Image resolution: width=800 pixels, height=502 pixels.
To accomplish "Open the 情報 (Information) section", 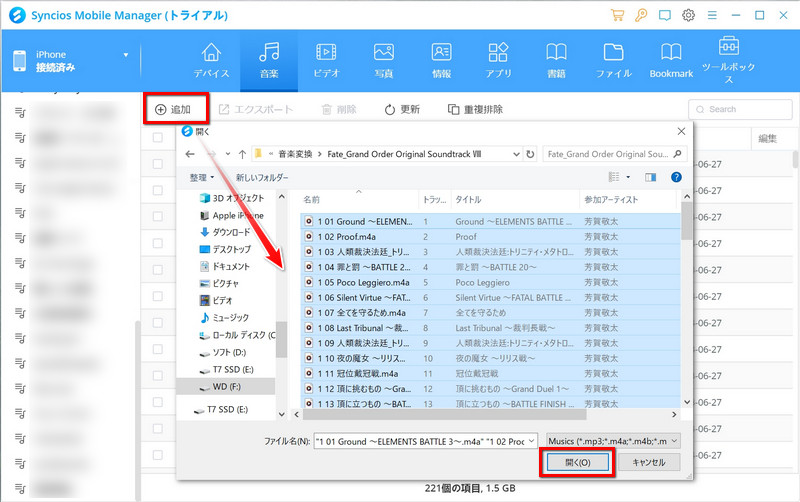I will [x=441, y=61].
